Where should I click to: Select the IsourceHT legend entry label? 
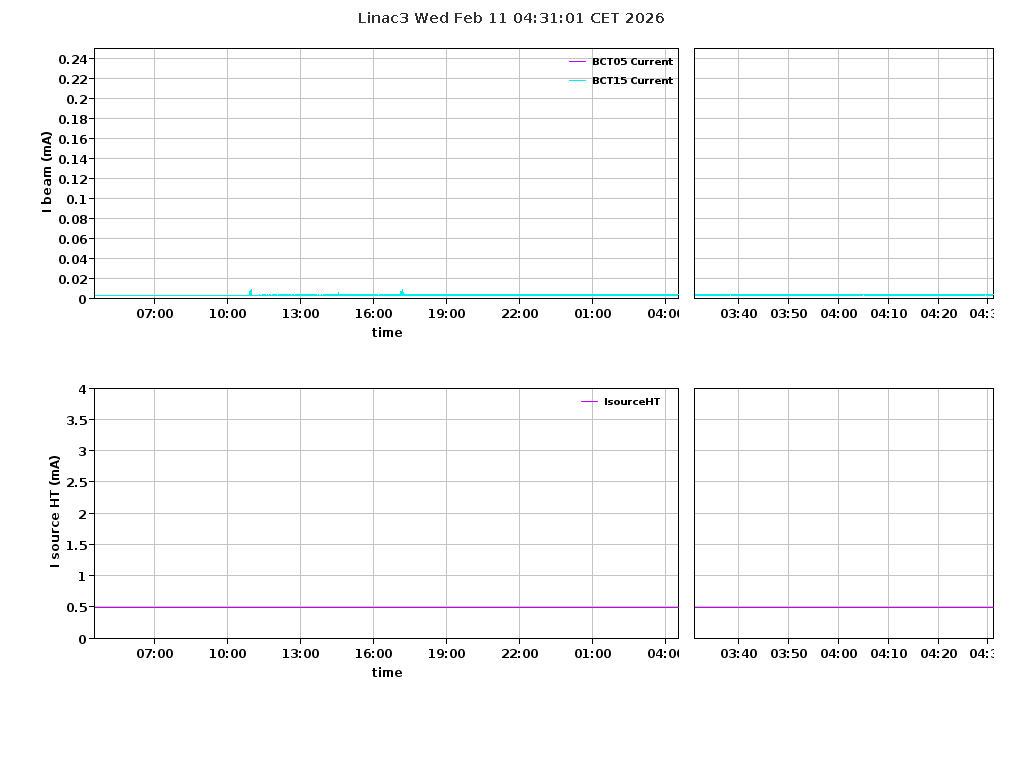click(632, 402)
